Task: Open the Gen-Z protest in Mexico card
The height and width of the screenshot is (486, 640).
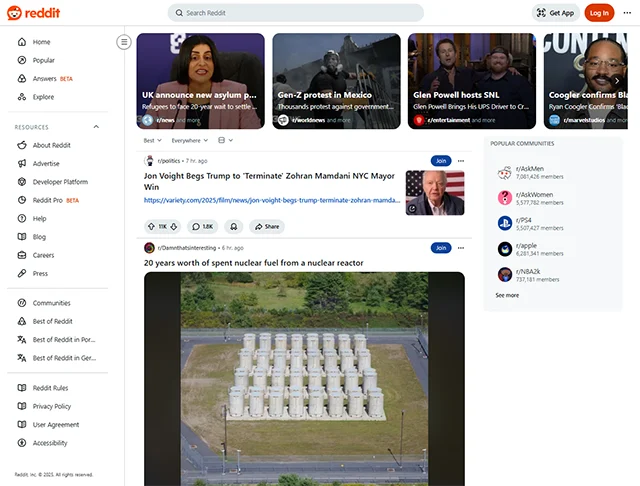Action: click(x=336, y=80)
